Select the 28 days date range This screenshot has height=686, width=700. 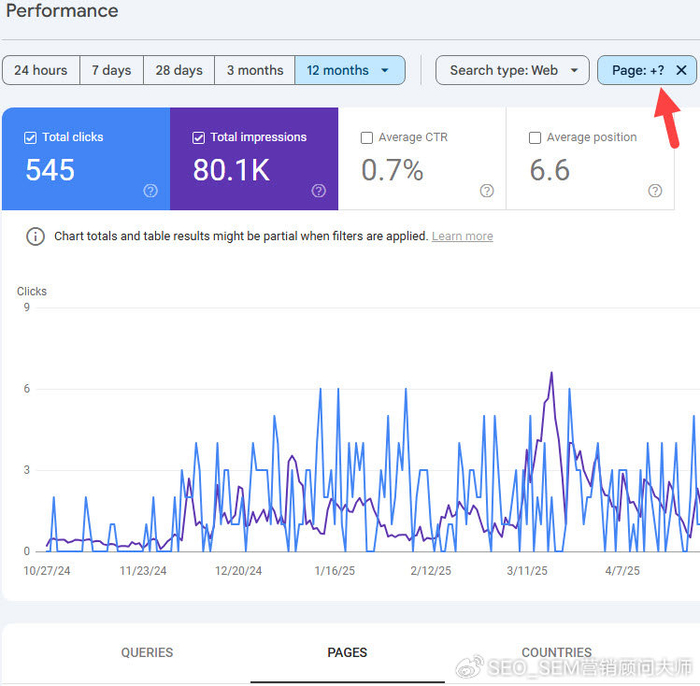[x=179, y=70]
